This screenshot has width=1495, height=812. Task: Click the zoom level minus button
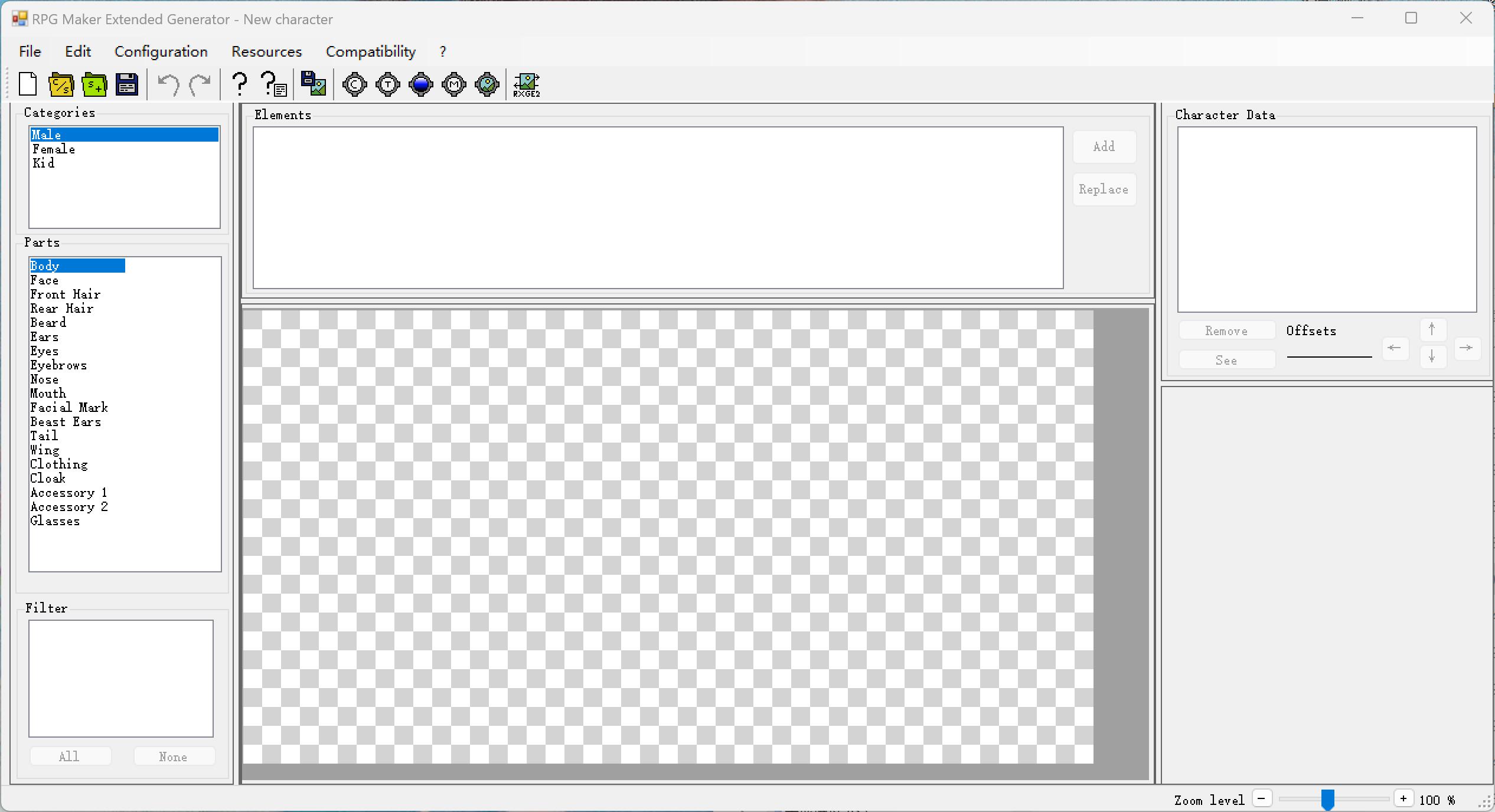click(1262, 799)
